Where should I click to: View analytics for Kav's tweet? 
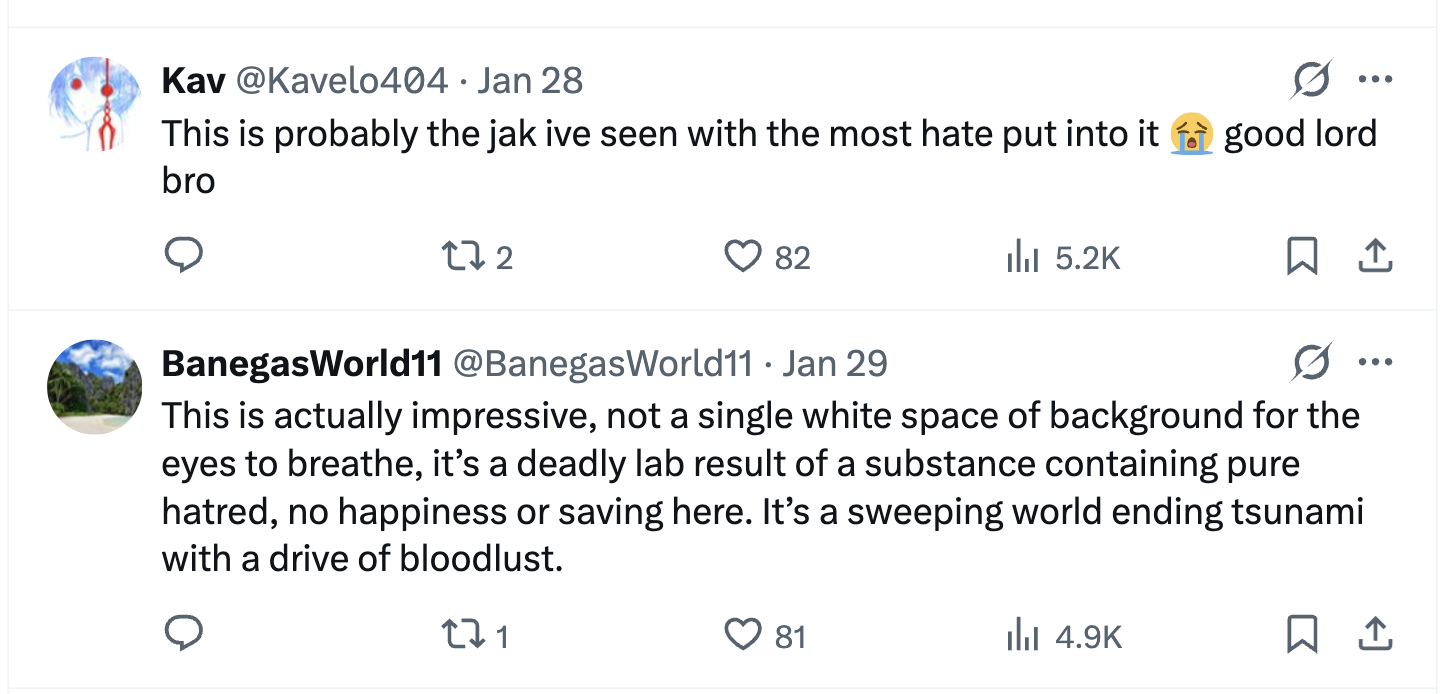pyautogui.click(x=1018, y=258)
